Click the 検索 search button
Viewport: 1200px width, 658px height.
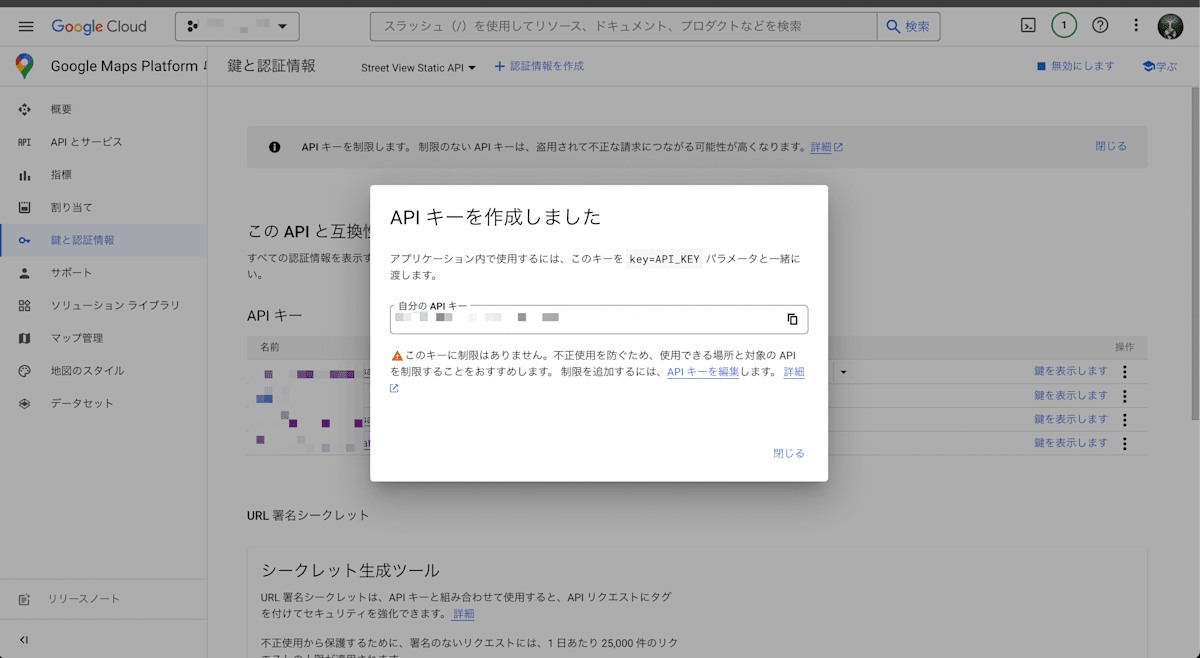[908, 26]
